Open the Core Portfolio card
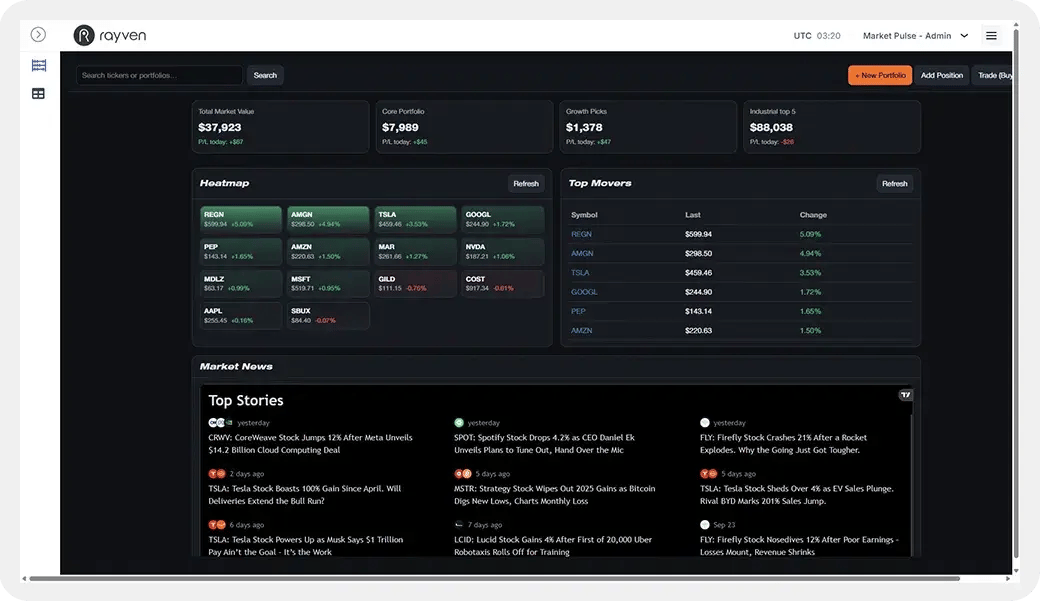The image size is (1040, 601). click(x=464, y=127)
